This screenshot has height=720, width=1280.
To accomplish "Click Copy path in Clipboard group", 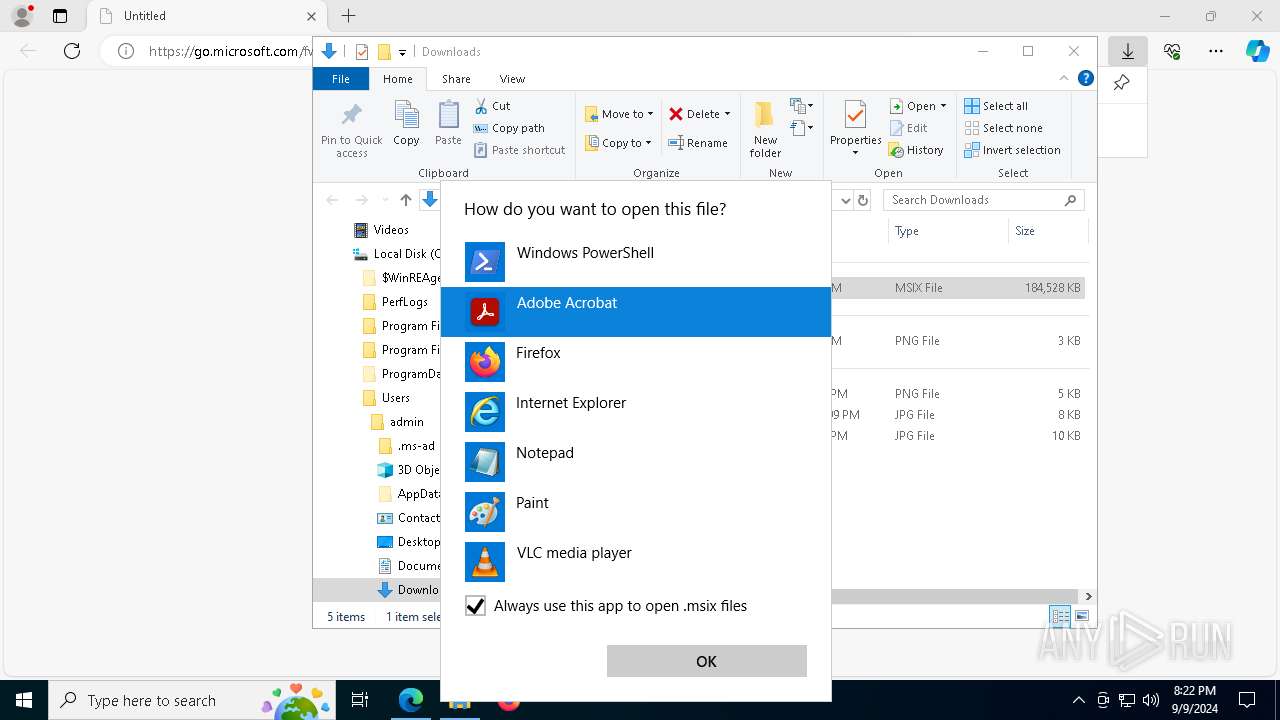I will (509, 128).
